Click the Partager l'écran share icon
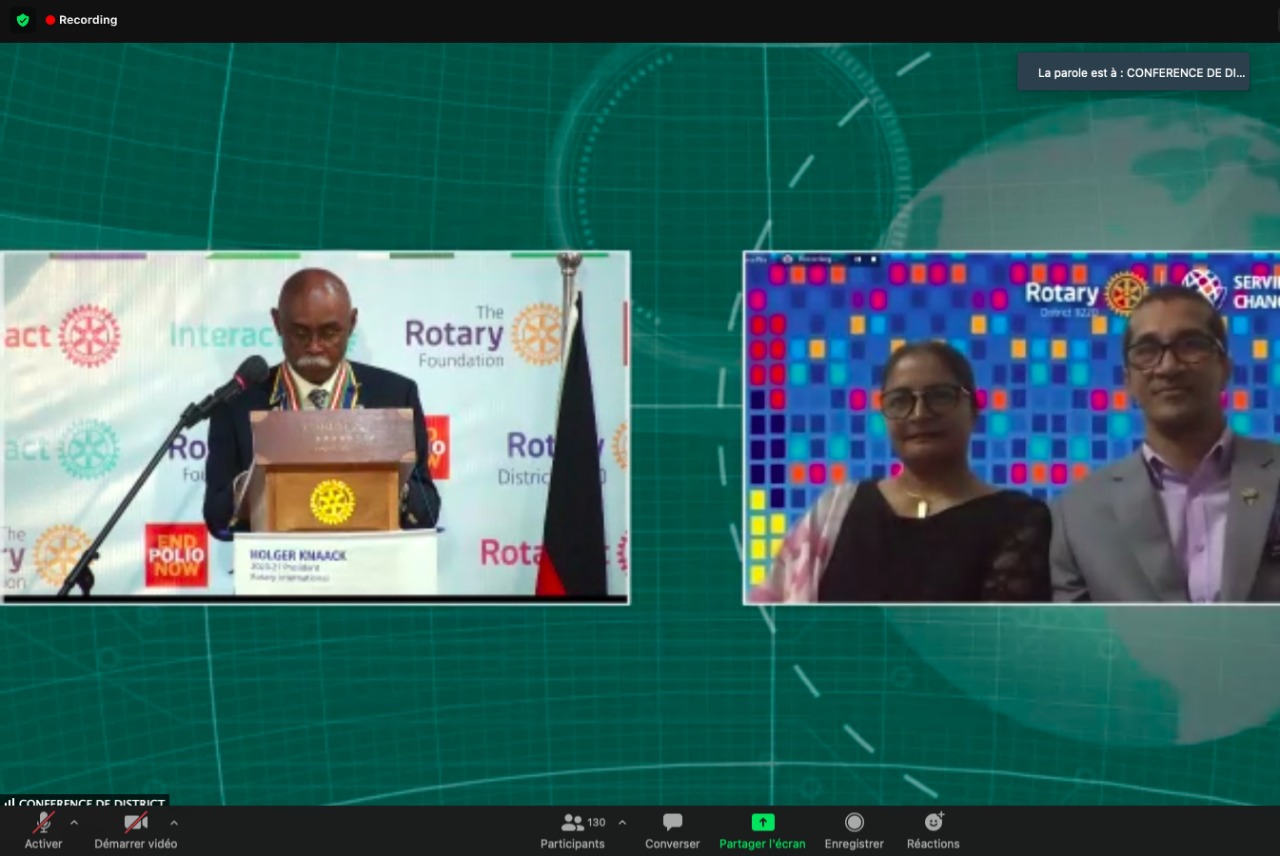The height and width of the screenshot is (856, 1280). [762, 822]
